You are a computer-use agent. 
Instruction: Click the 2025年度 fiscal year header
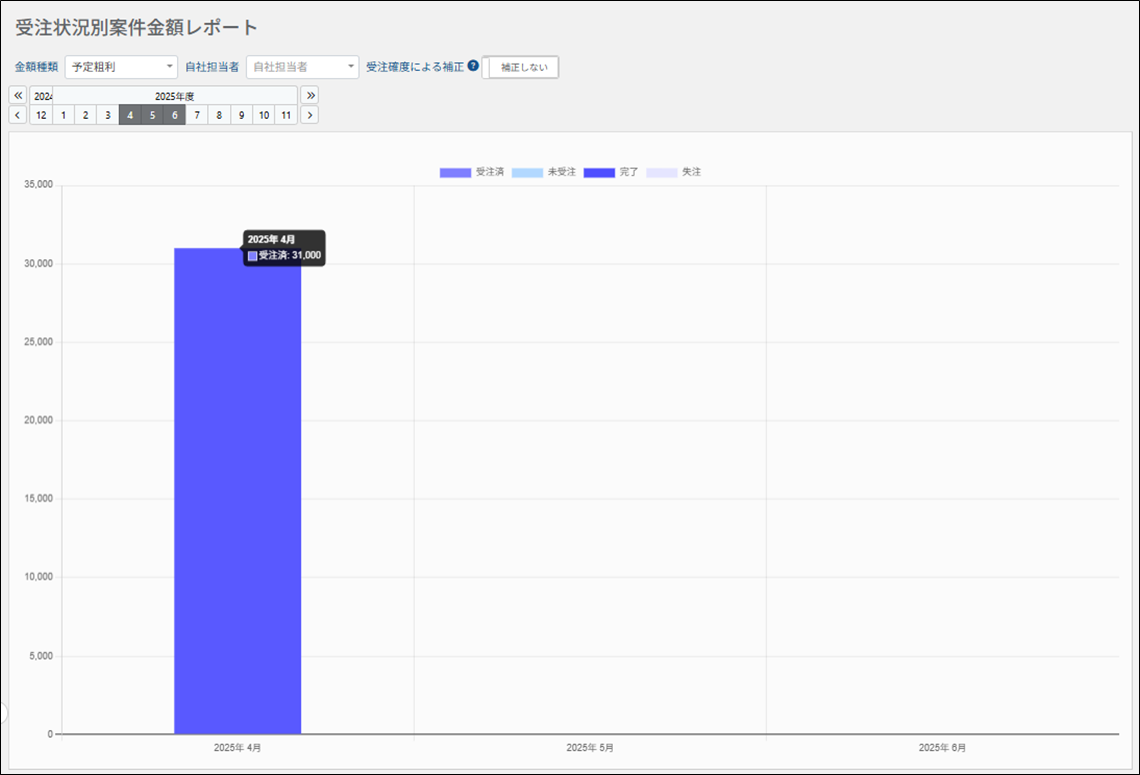coord(174,96)
